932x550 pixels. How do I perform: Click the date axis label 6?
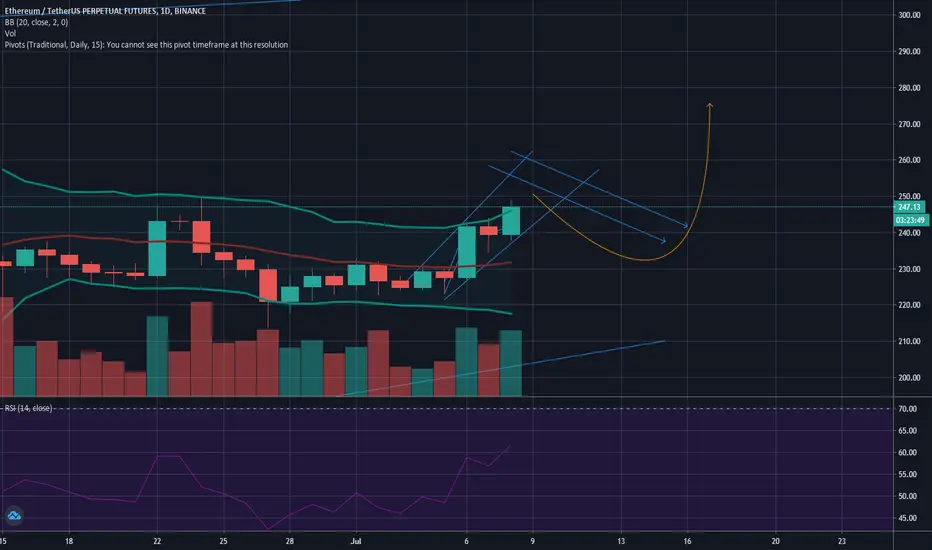pos(466,541)
